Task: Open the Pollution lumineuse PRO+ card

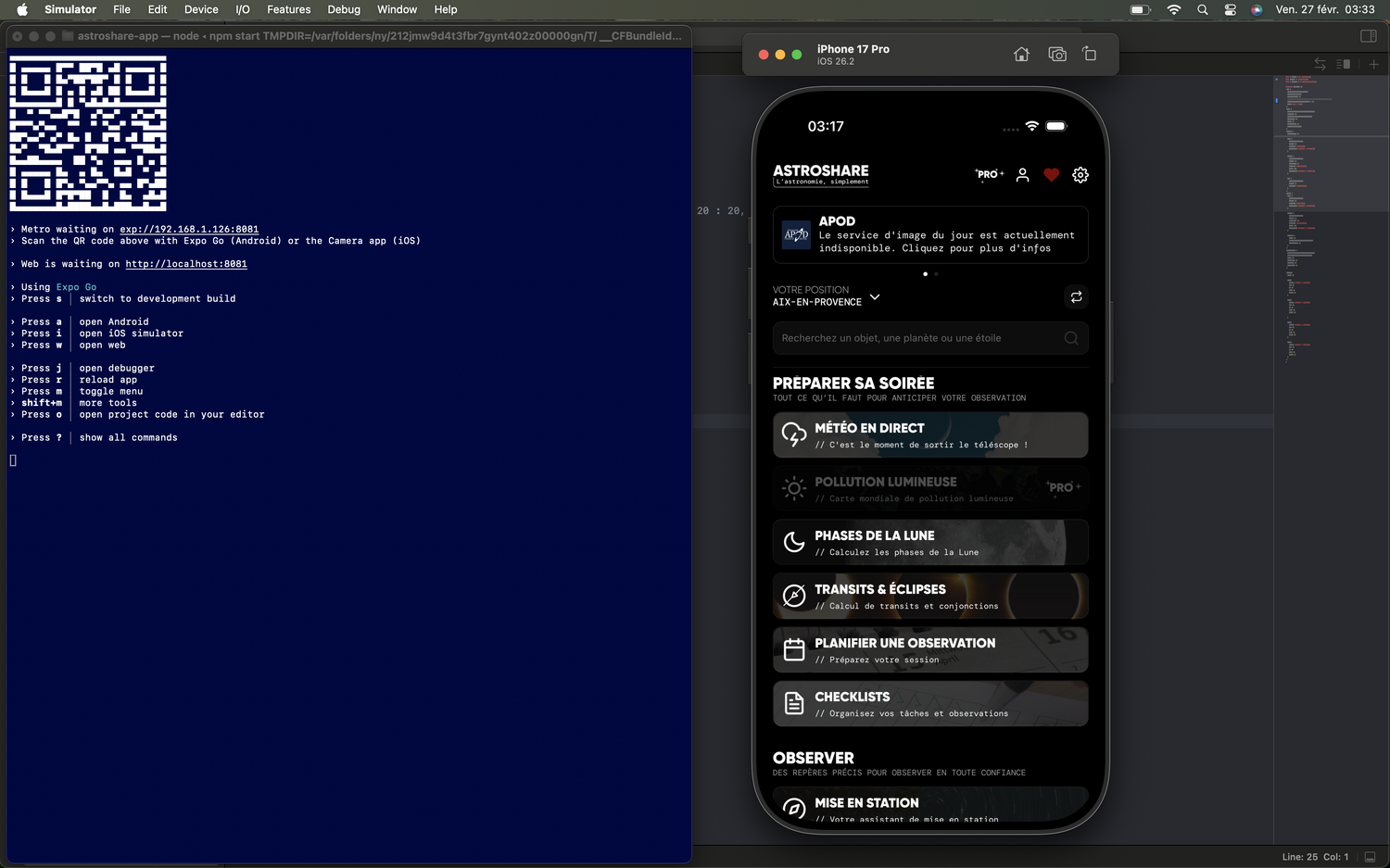Action: (930, 488)
